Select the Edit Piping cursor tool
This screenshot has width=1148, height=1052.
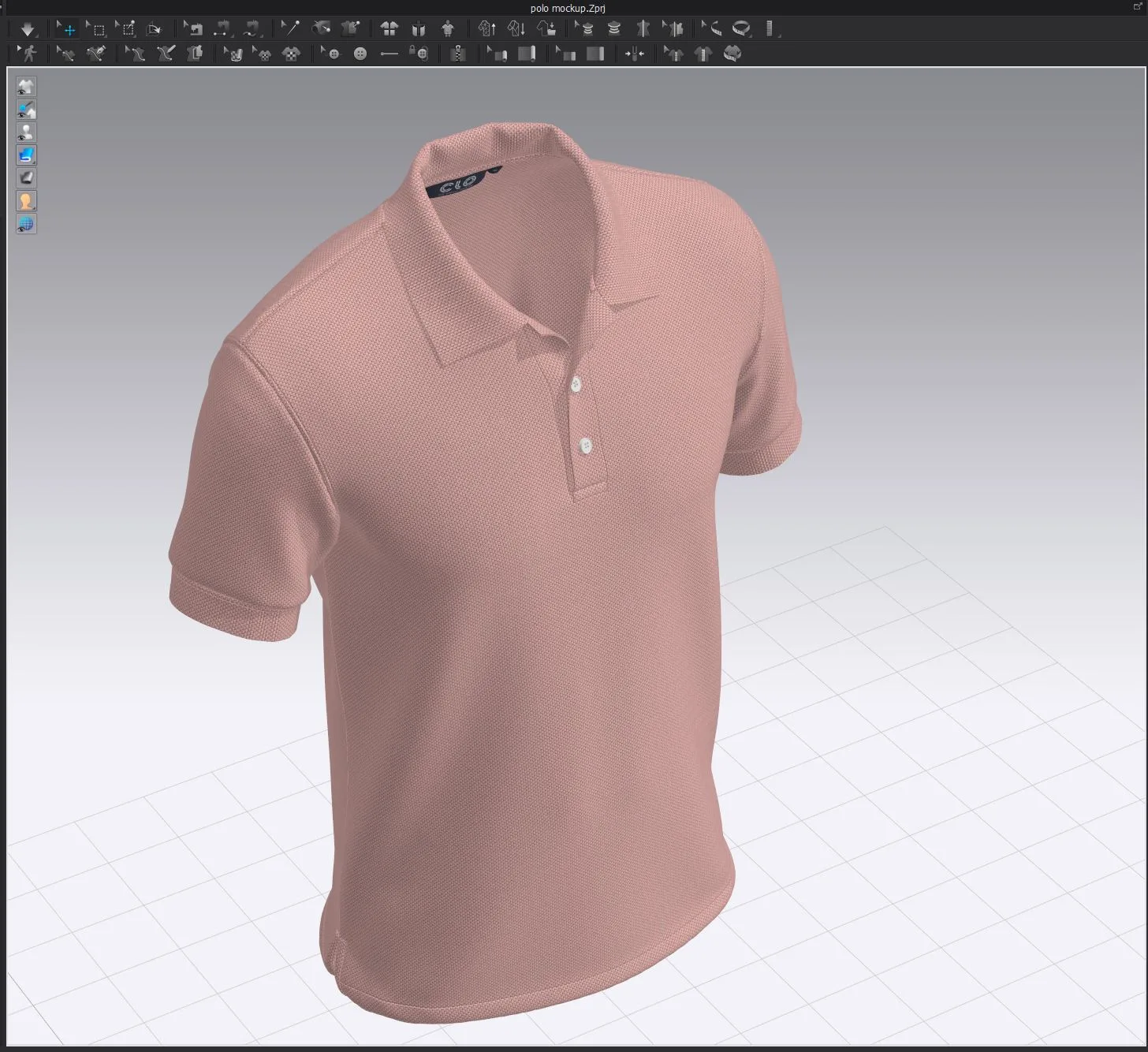click(566, 54)
